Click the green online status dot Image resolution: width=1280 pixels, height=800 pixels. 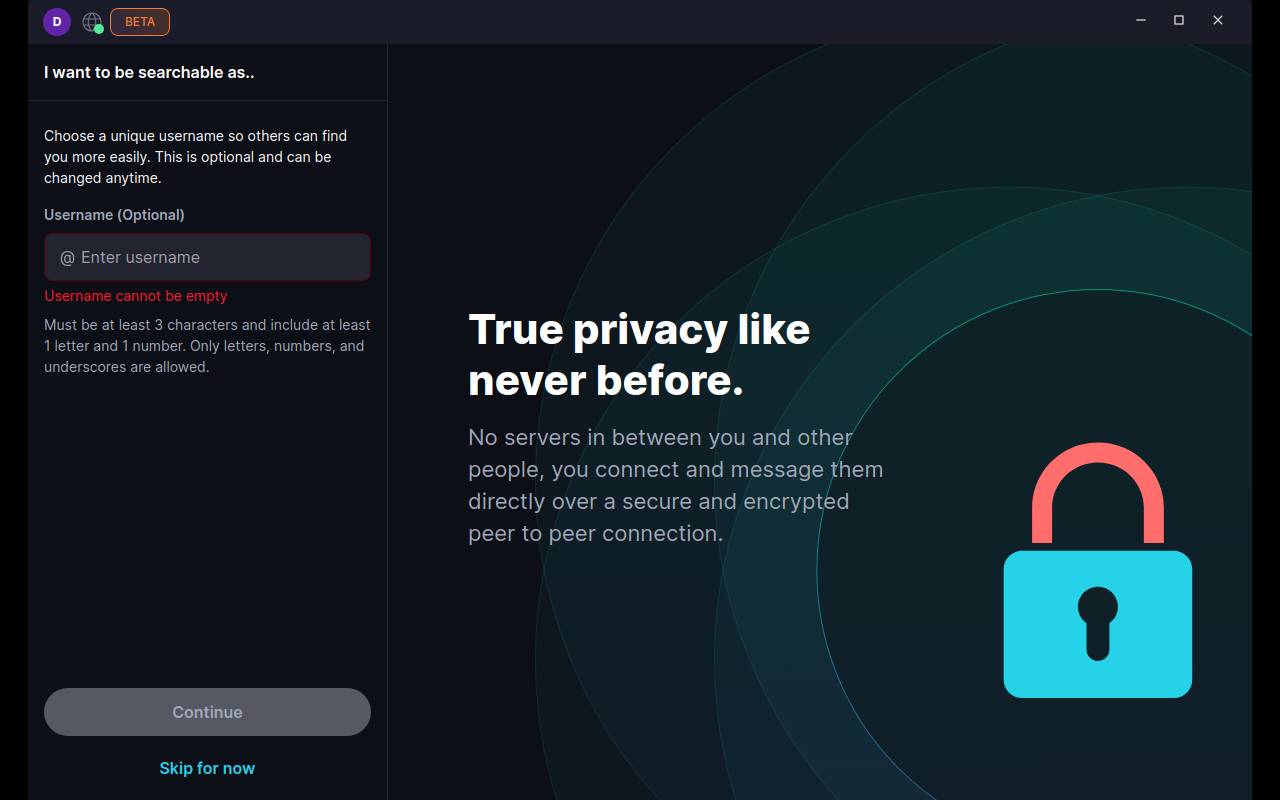(99, 29)
